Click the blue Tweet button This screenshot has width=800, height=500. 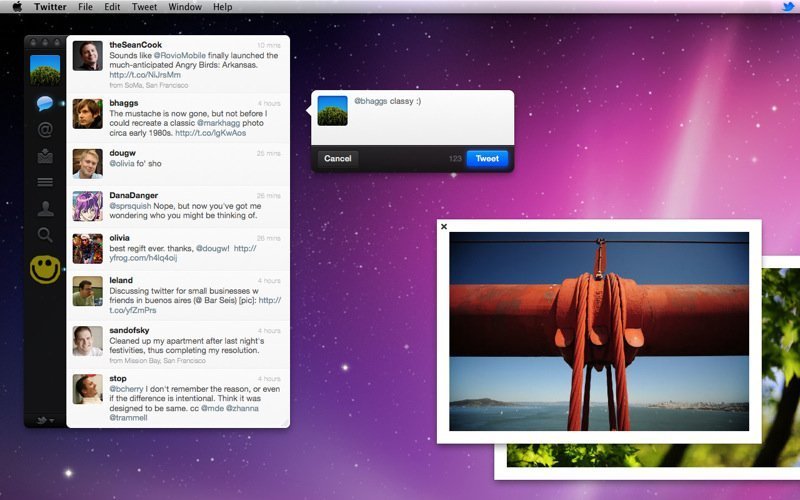[487, 159]
